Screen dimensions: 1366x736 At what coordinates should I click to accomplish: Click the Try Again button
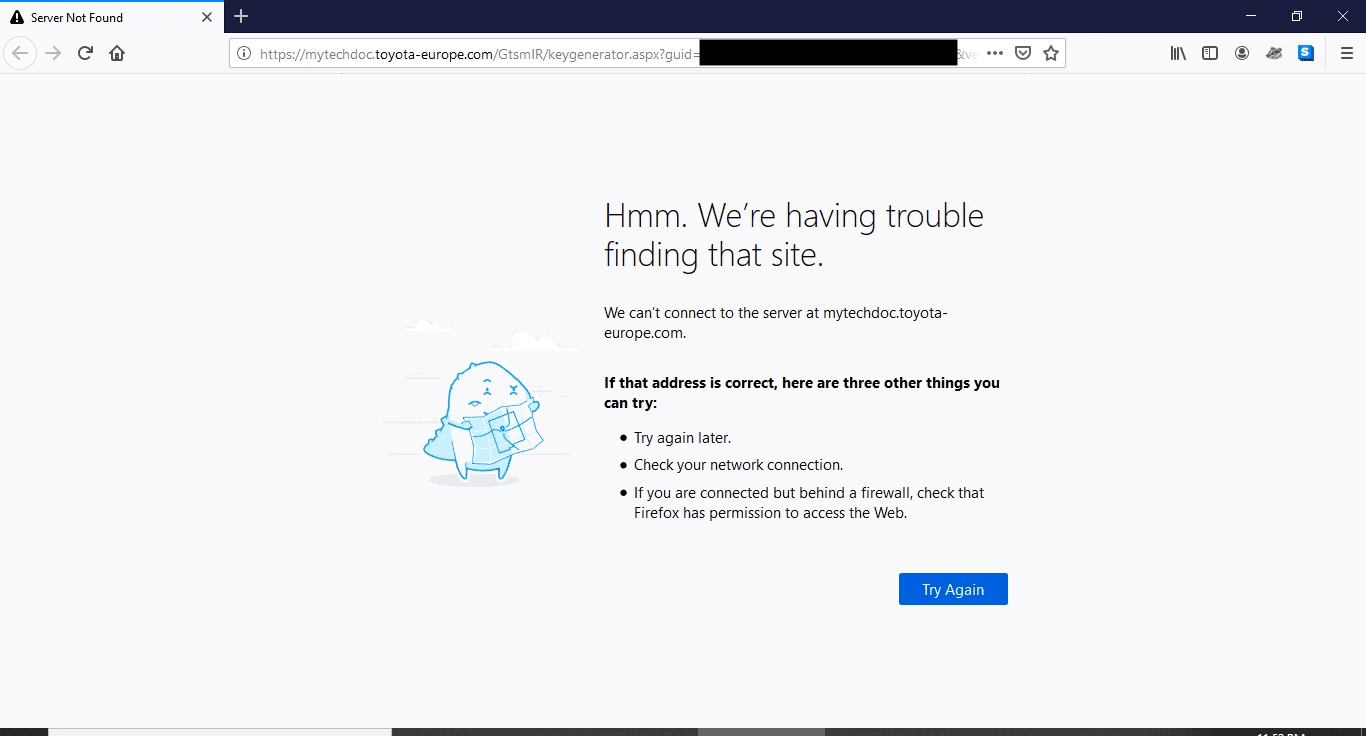(x=953, y=589)
